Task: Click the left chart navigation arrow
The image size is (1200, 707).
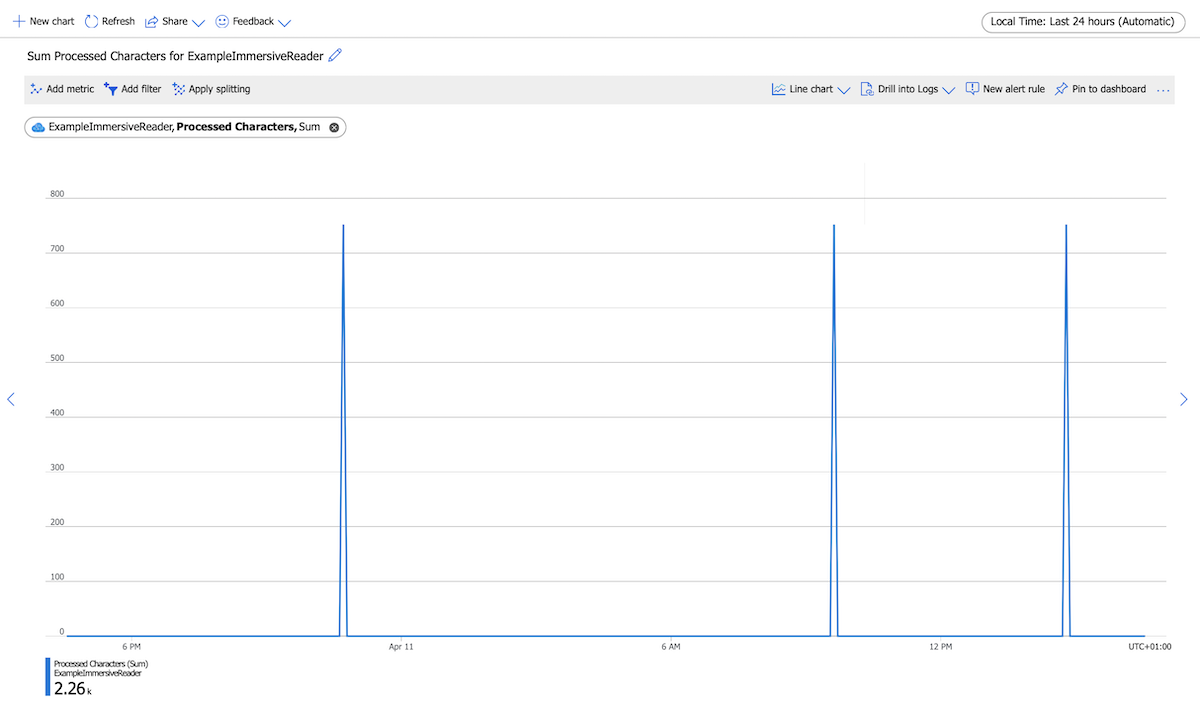Action: tap(11, 399)
